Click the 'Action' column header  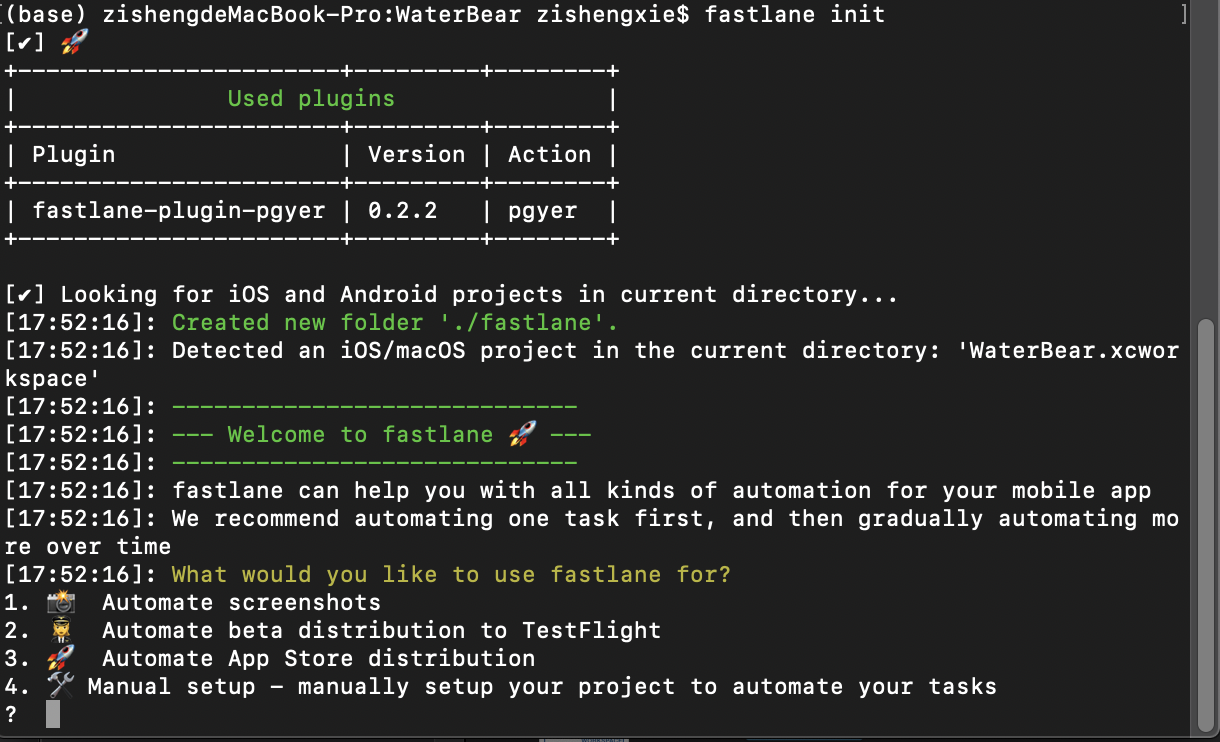[549, 155]
